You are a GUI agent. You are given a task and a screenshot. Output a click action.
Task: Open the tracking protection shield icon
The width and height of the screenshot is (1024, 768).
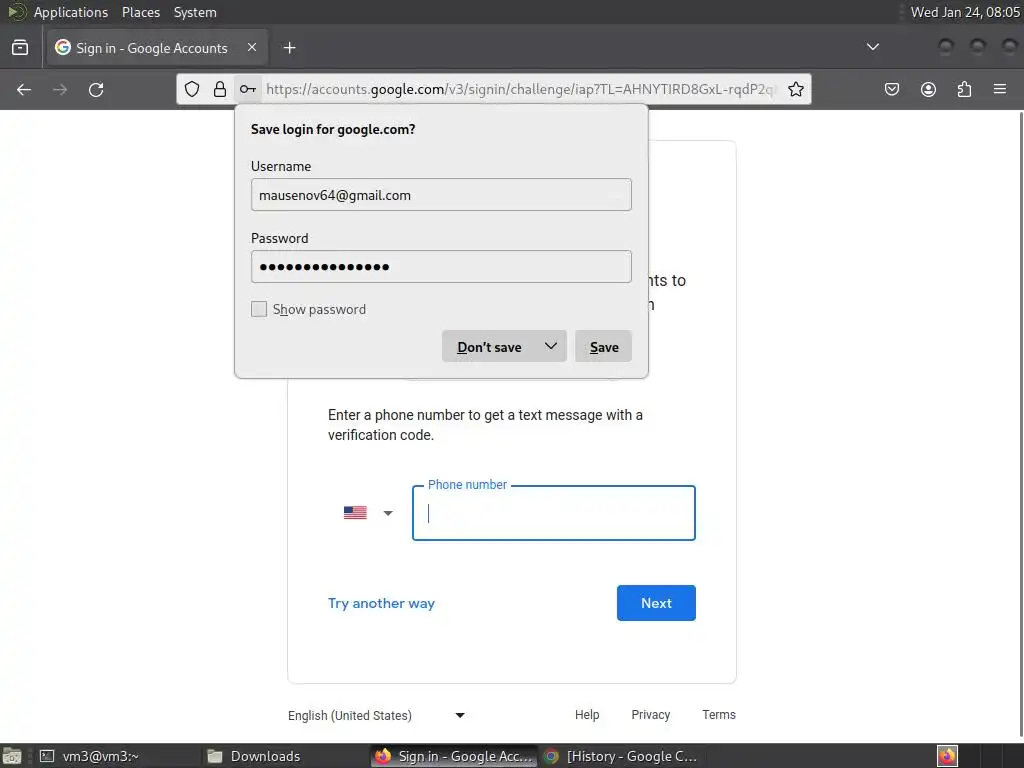(192, 89)
